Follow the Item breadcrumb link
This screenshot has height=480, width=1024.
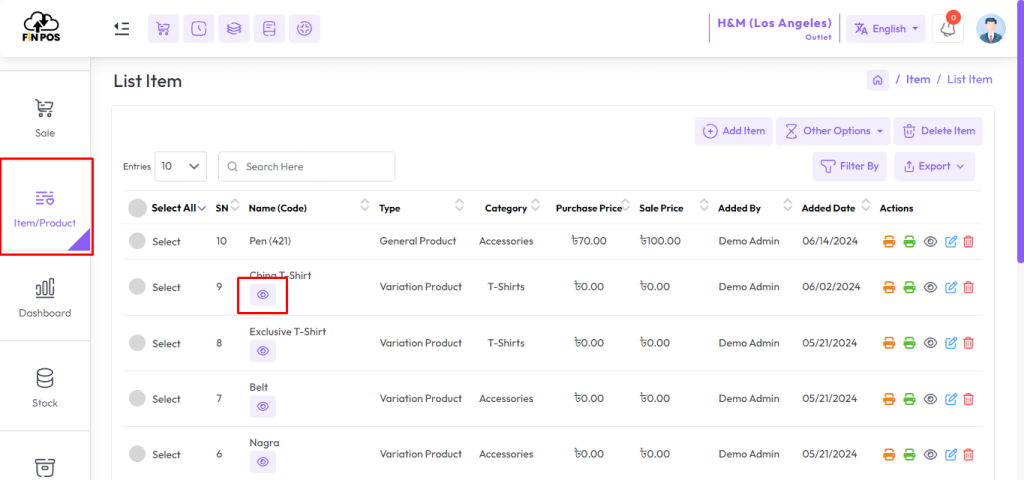point(918,80)
